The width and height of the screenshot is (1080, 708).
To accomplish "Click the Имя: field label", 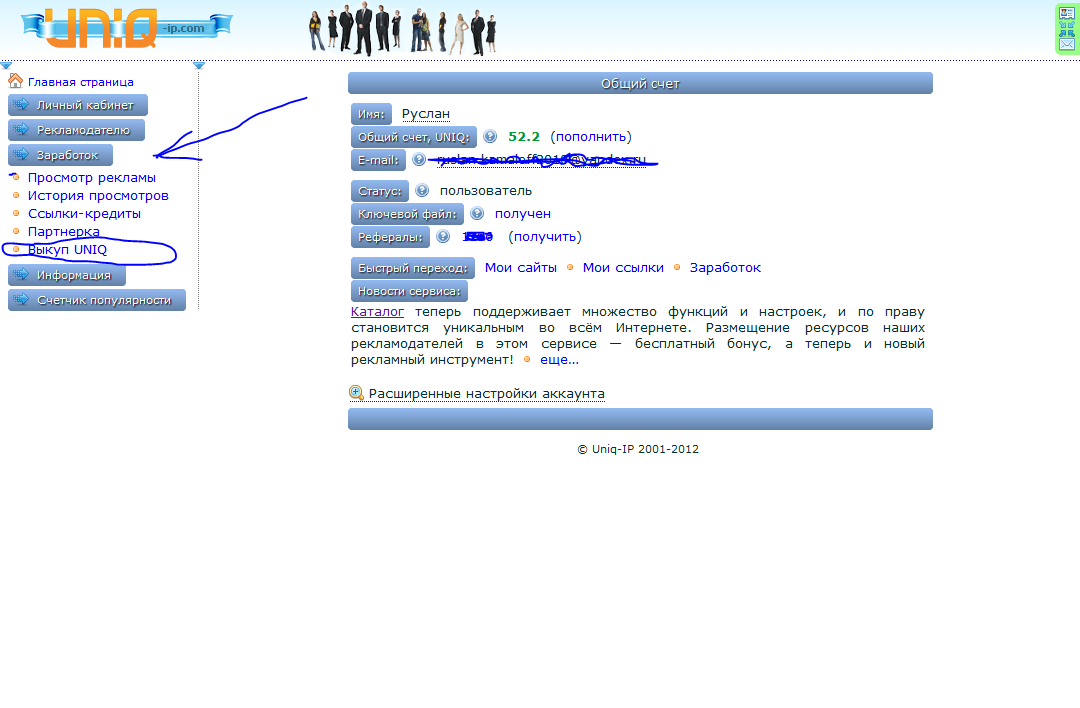I will [x=371, y=114].
